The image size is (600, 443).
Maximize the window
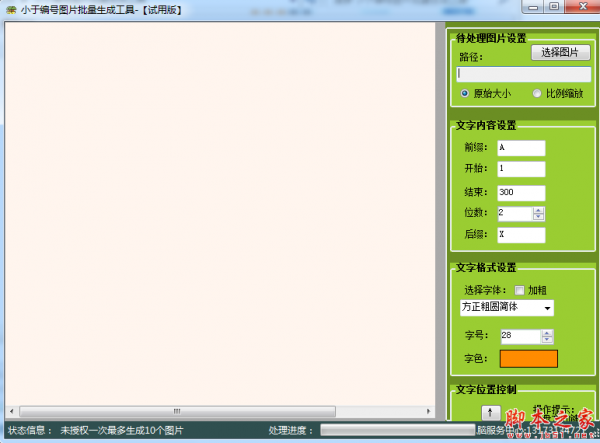click(554, 7)
